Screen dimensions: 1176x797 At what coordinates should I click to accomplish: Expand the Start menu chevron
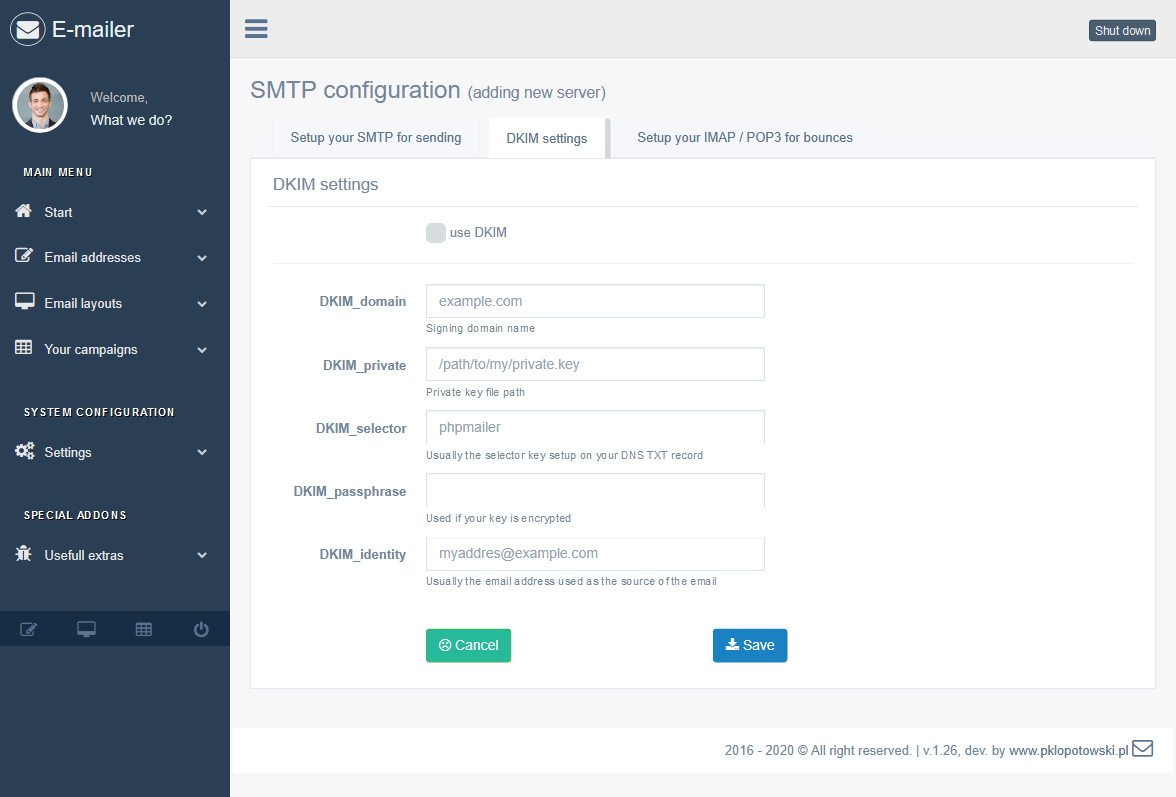coord(202,212)
